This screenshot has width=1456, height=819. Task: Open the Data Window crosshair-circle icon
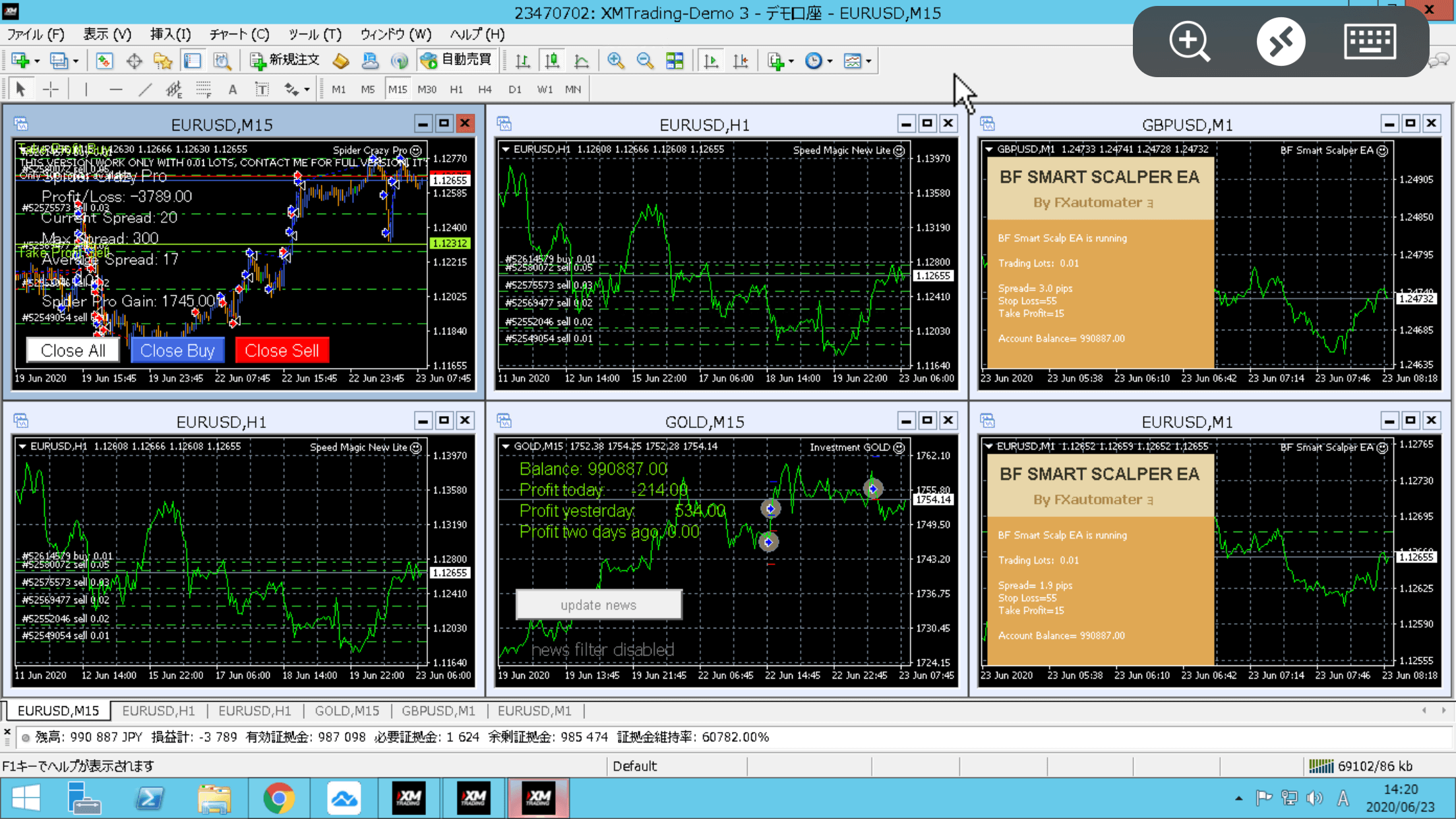(x=134, y=61)
